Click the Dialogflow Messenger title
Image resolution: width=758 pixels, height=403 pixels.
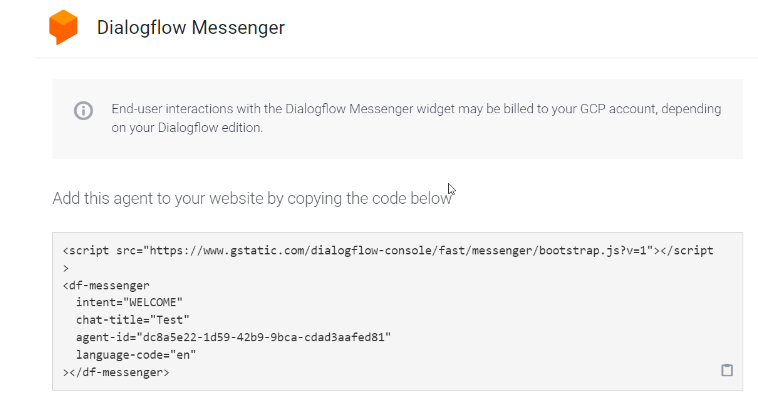pos(190,28)
